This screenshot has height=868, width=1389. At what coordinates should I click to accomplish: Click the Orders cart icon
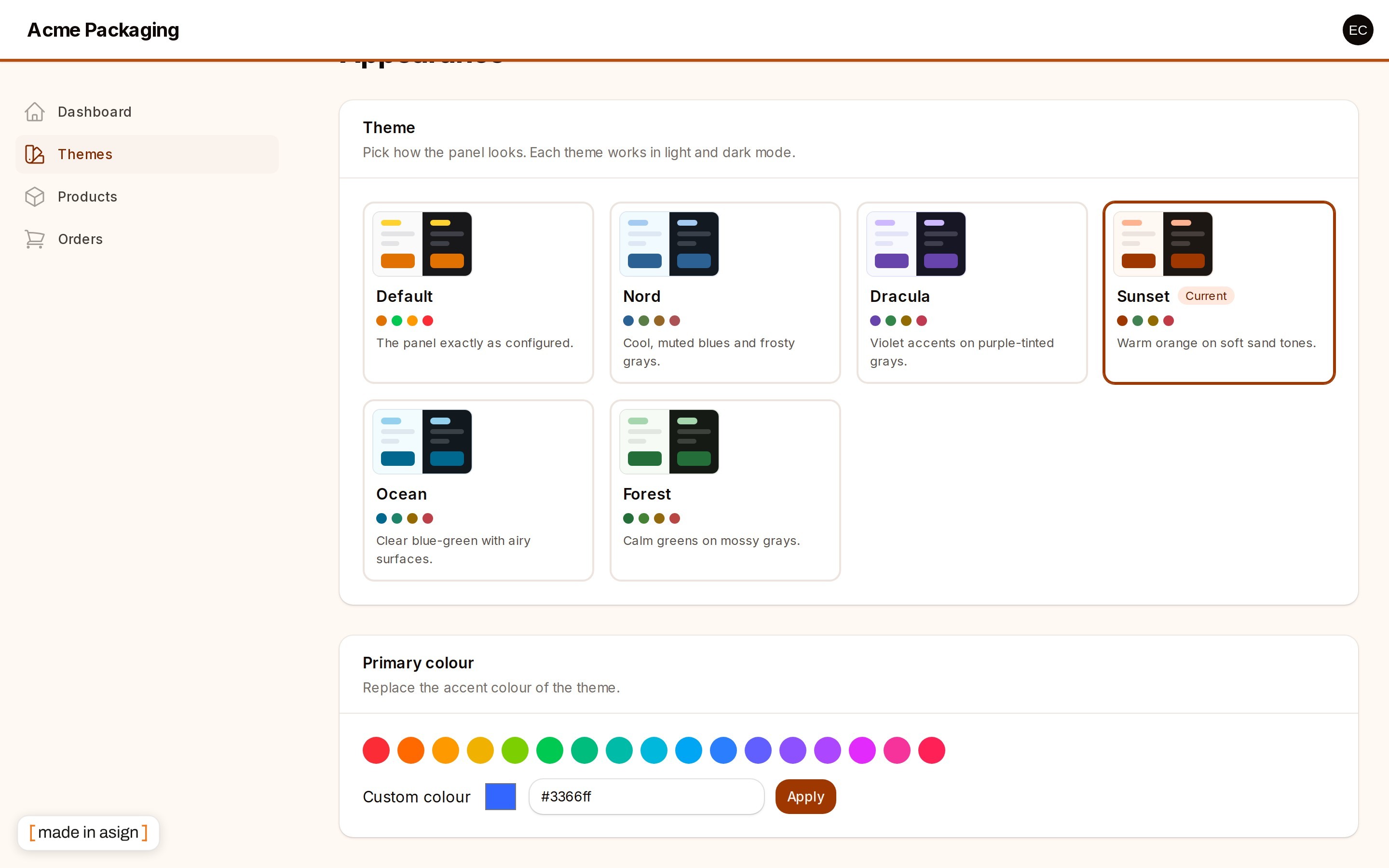tap(34, 239)
